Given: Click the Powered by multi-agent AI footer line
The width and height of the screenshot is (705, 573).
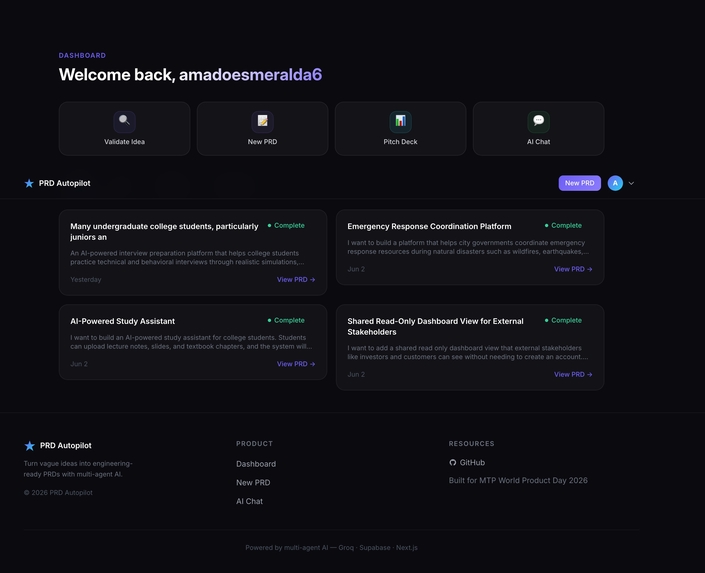Looking at the screenshot, I should click(x=331, y=547).
